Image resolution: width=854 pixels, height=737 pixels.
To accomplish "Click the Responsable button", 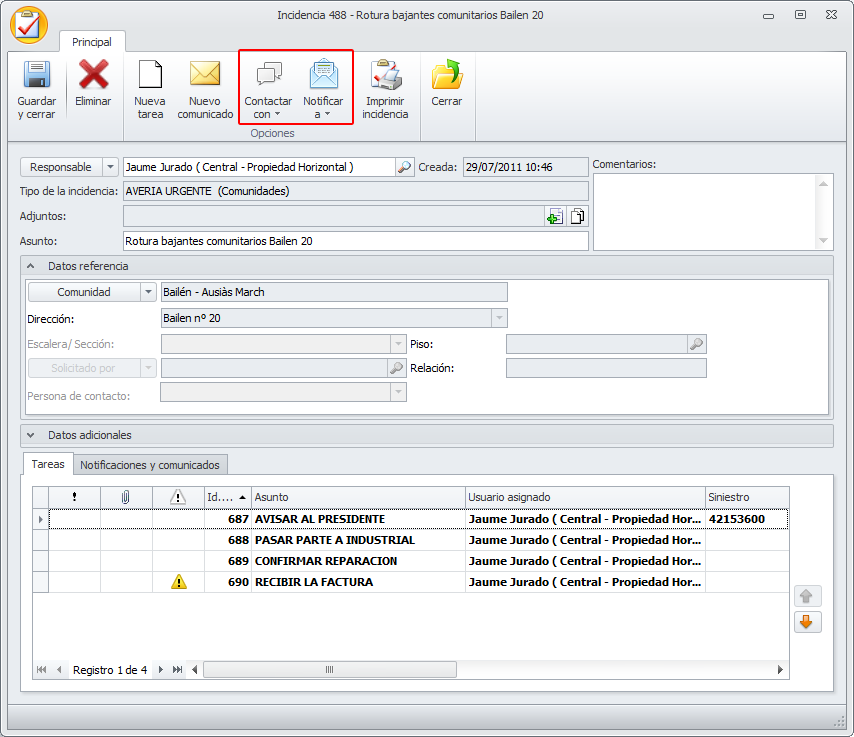I will (x=61, y=167).
